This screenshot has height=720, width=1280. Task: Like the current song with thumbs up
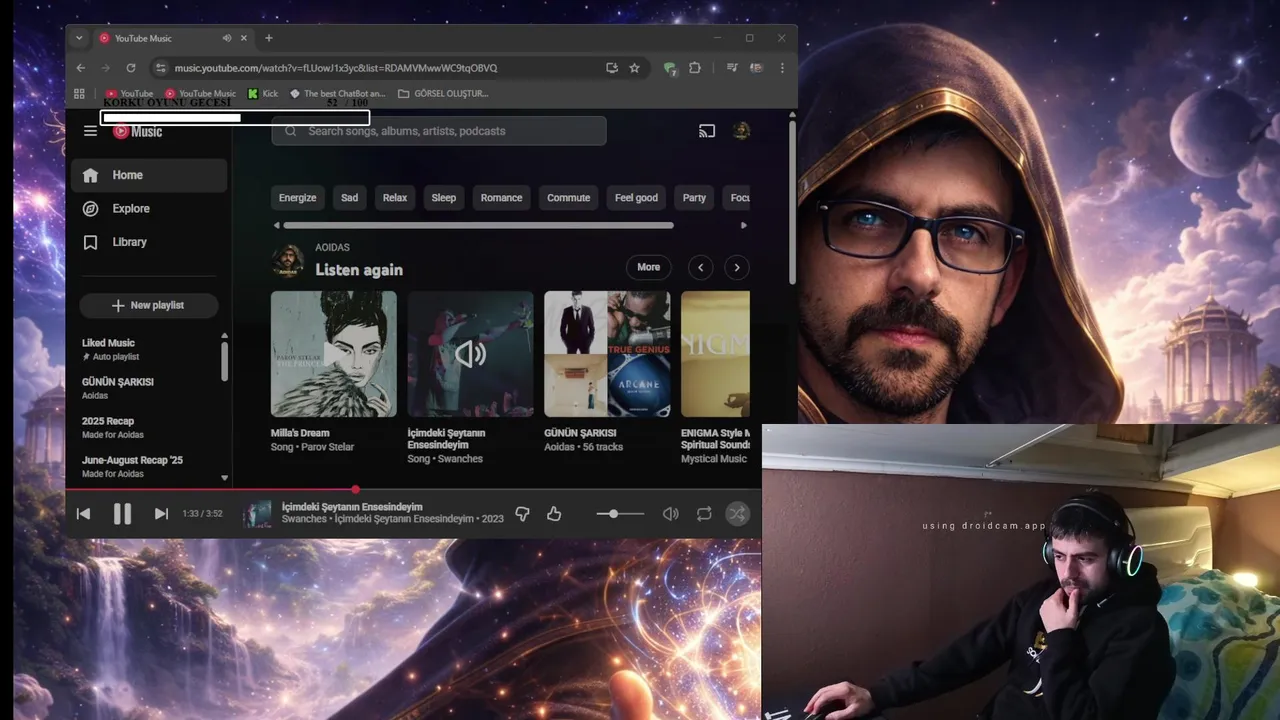point(554,514)
